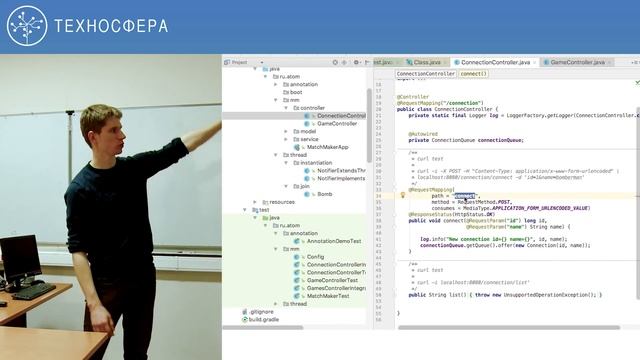Open the Project panel gear settings
Image resolution: width=640 pixels, height=360 pixels.
point(356,62)
